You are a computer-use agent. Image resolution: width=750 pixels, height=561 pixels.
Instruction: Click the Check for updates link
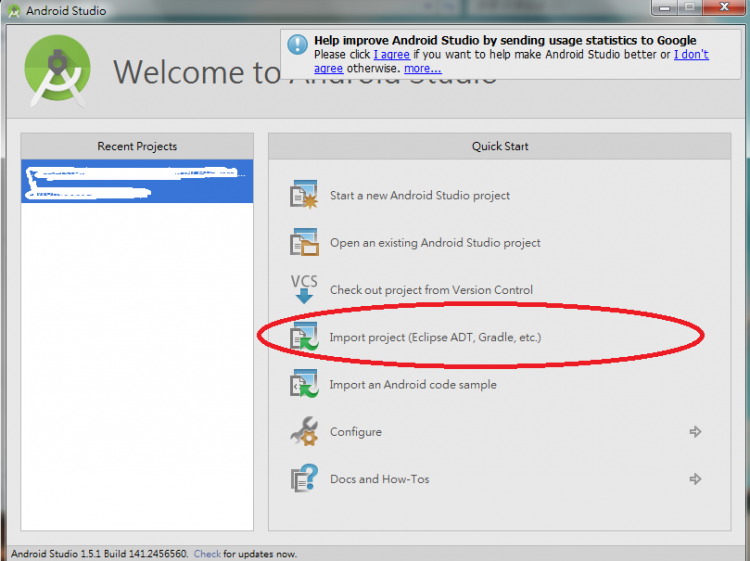click(x=207, y=554)
